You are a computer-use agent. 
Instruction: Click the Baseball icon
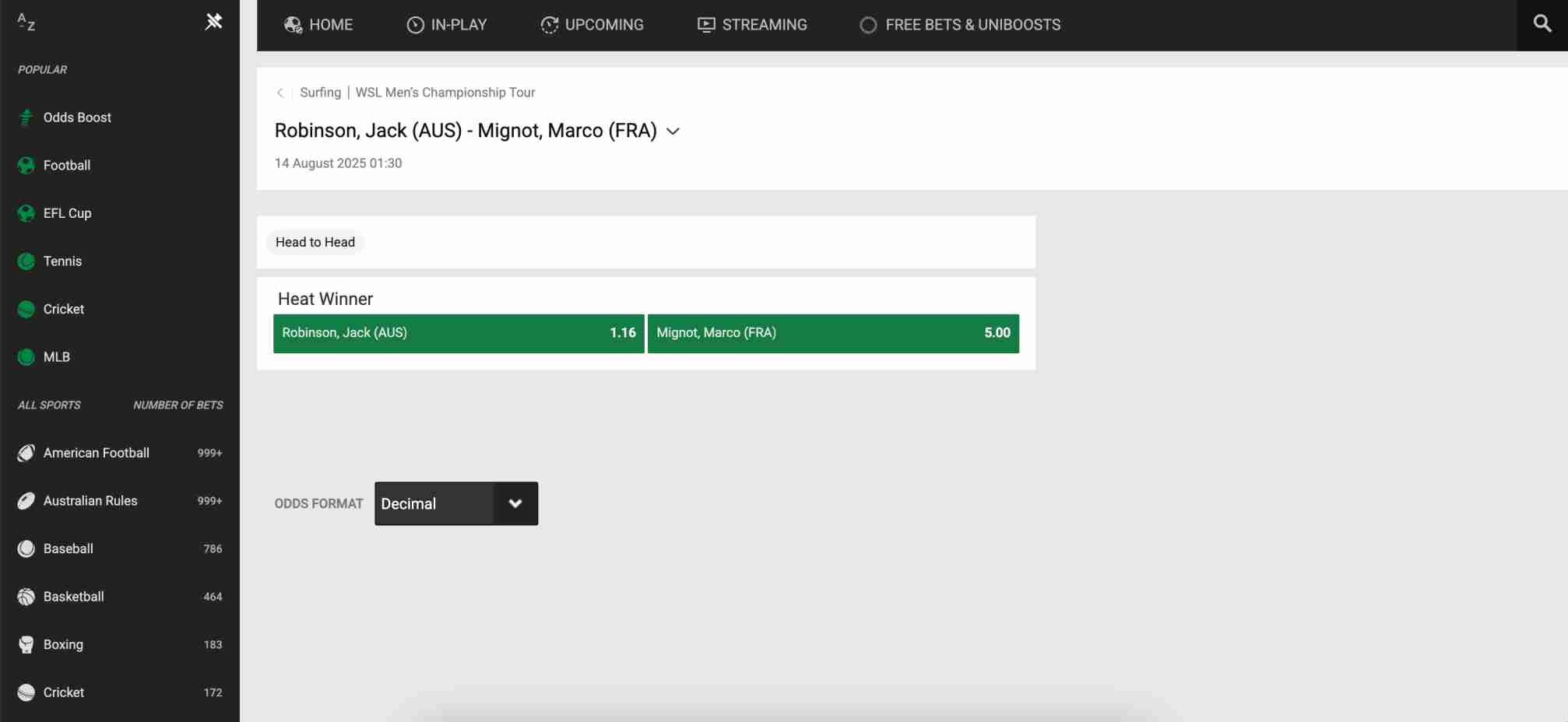click(26, 549)
